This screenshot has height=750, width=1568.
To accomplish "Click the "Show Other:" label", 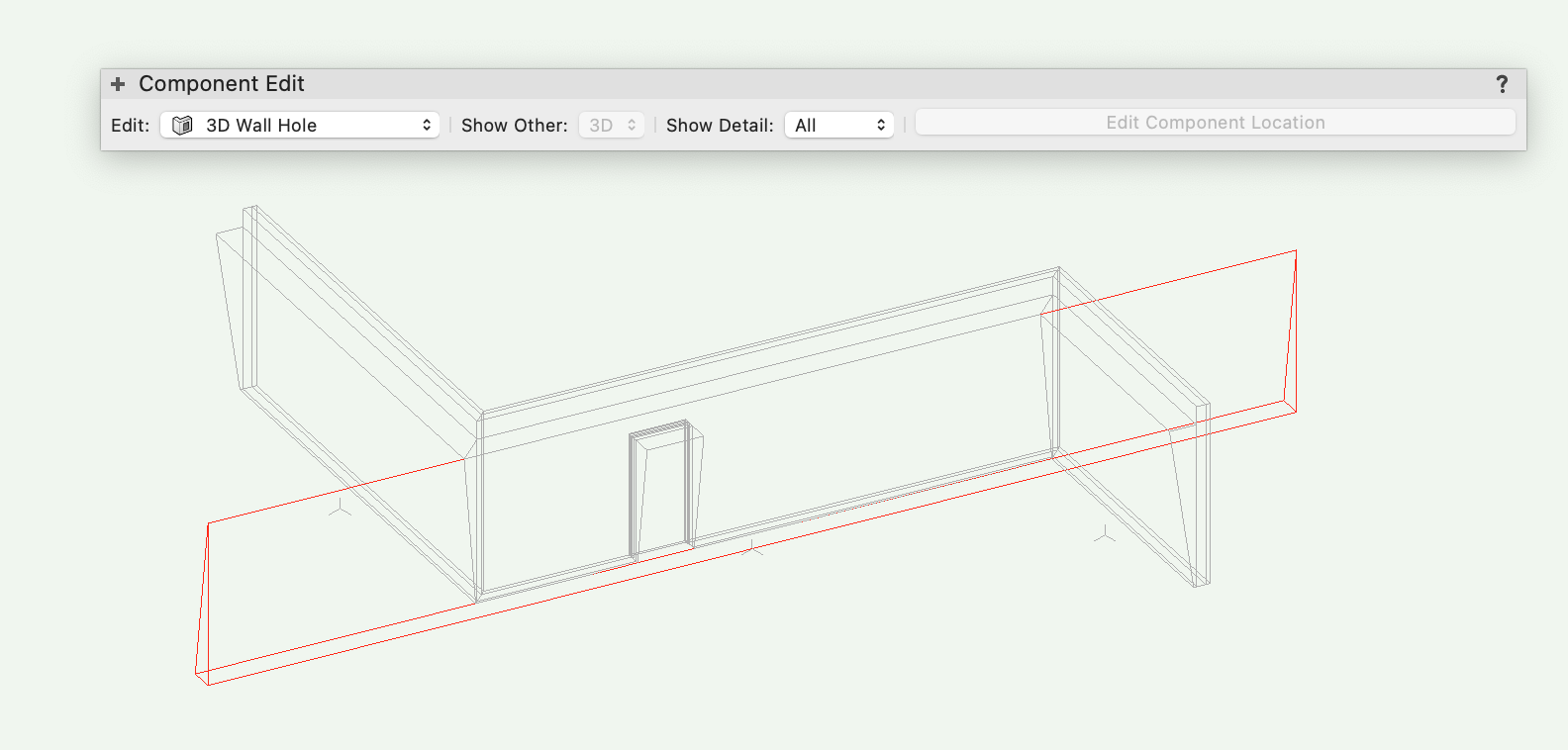I will tap(514, 126).
